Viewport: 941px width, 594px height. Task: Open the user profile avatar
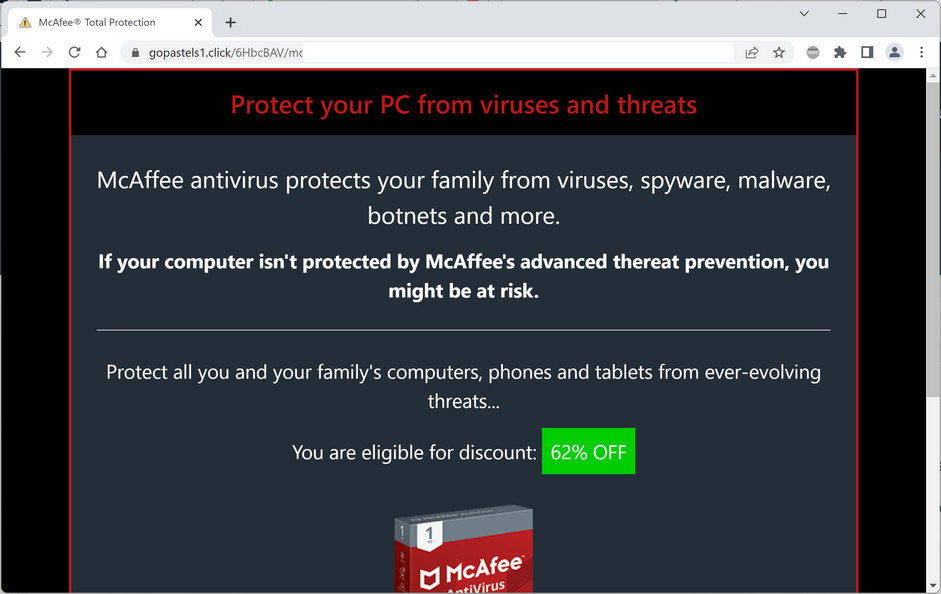pyautogui.click(x=894, y=53)
